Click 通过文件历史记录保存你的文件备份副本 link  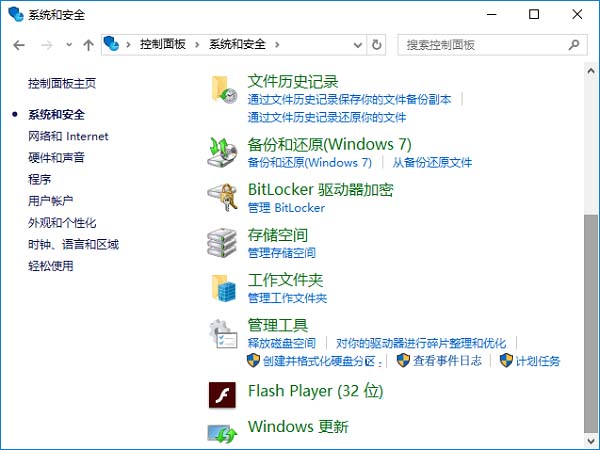coord(349,99)
